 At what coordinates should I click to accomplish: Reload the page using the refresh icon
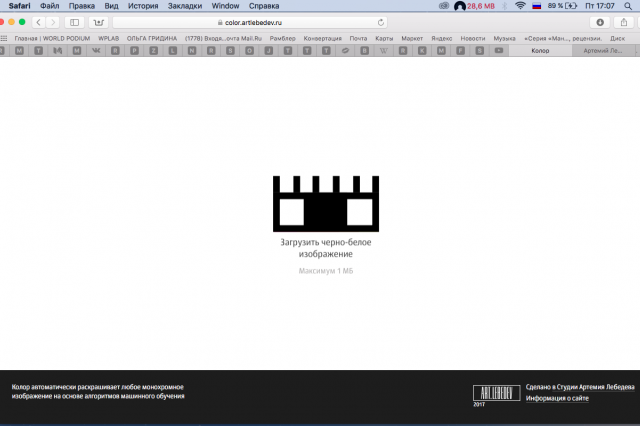(381, 22)
